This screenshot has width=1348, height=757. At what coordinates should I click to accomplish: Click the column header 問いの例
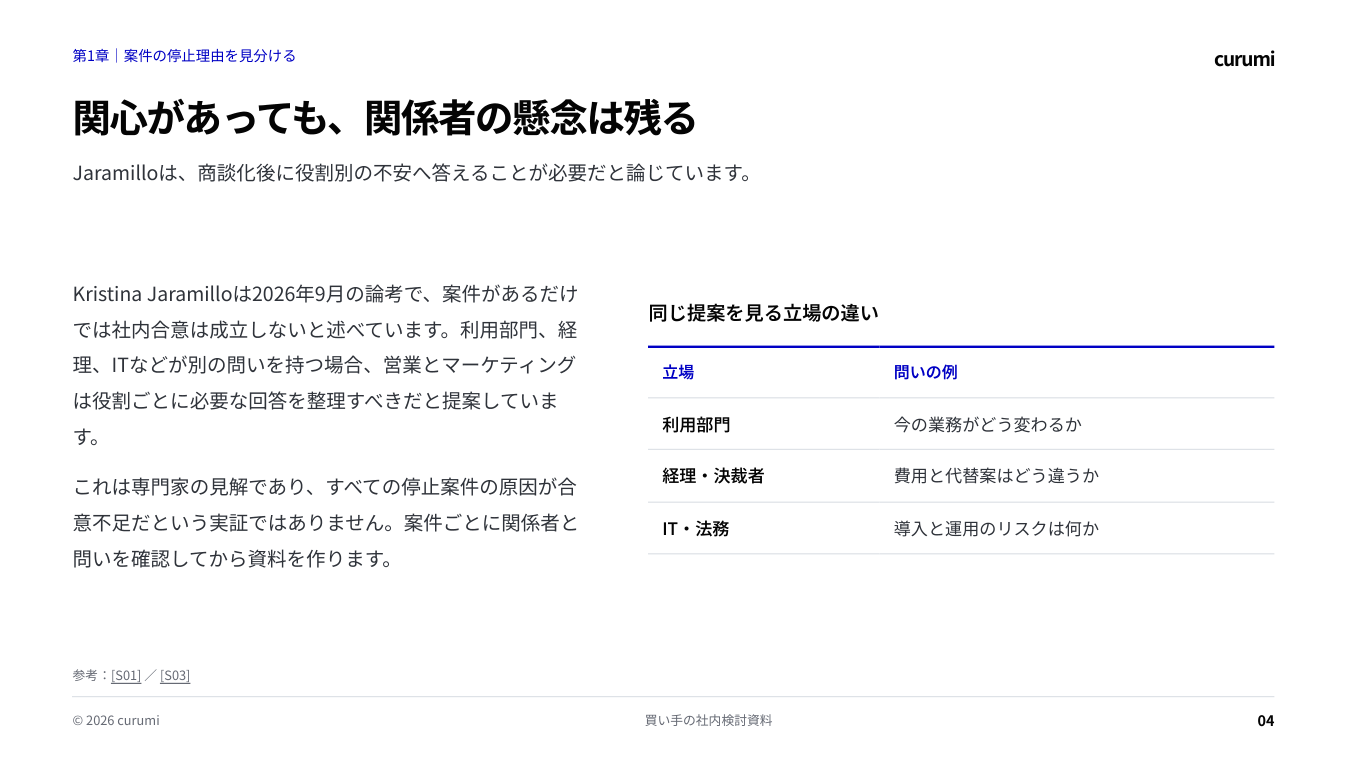pos(925,372)
